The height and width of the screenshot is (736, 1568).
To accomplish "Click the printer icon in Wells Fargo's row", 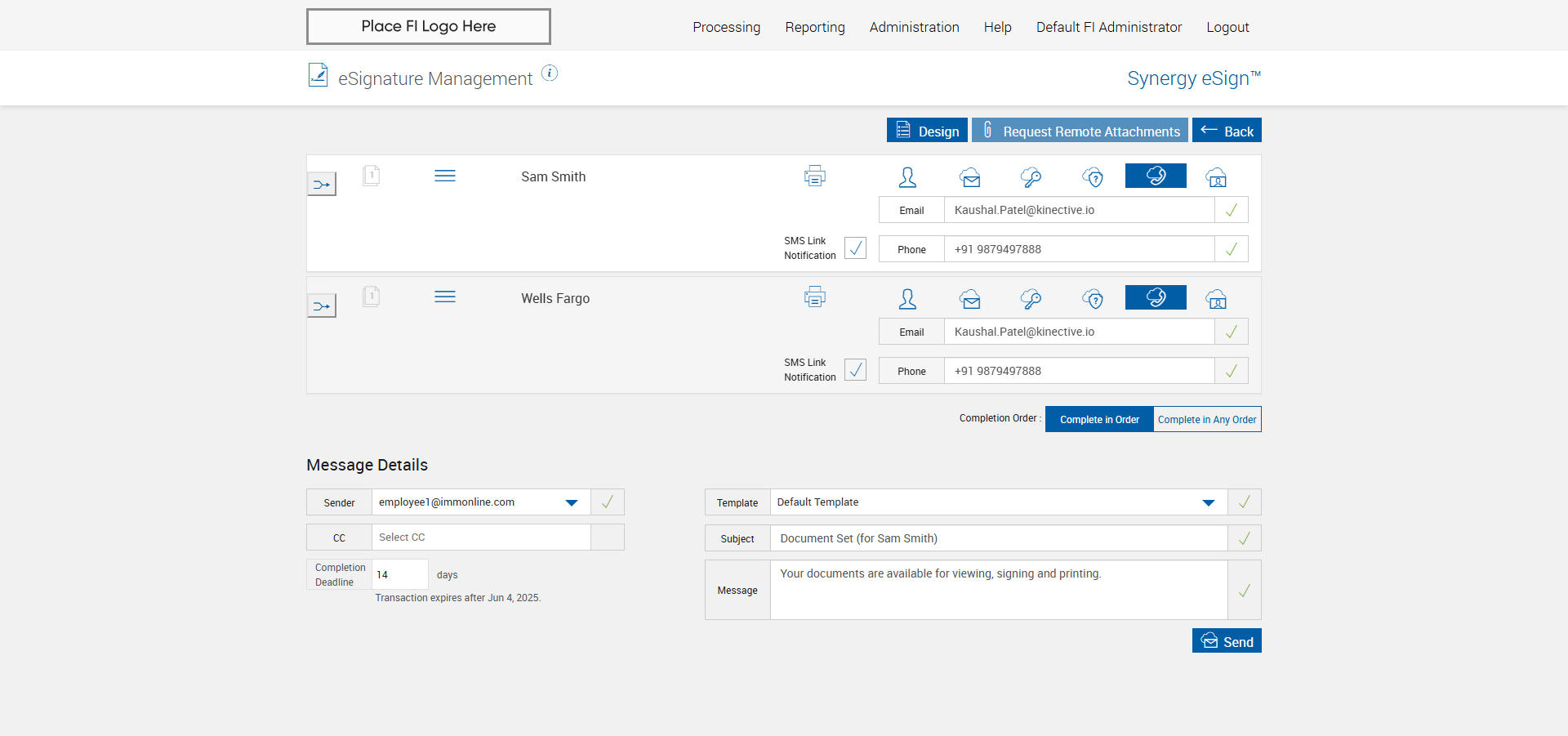I will [x=815, y=297].
